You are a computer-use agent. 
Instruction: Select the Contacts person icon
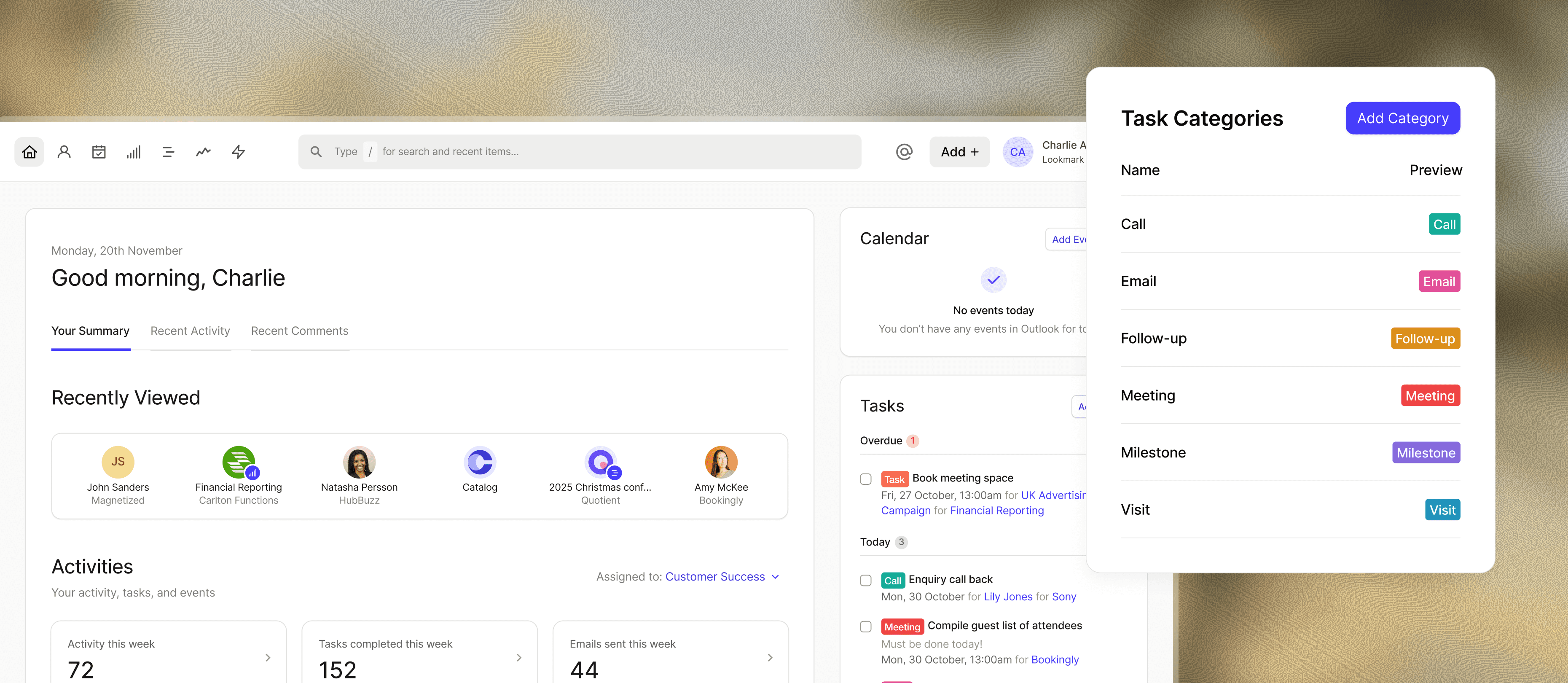(x=64, y=152)
